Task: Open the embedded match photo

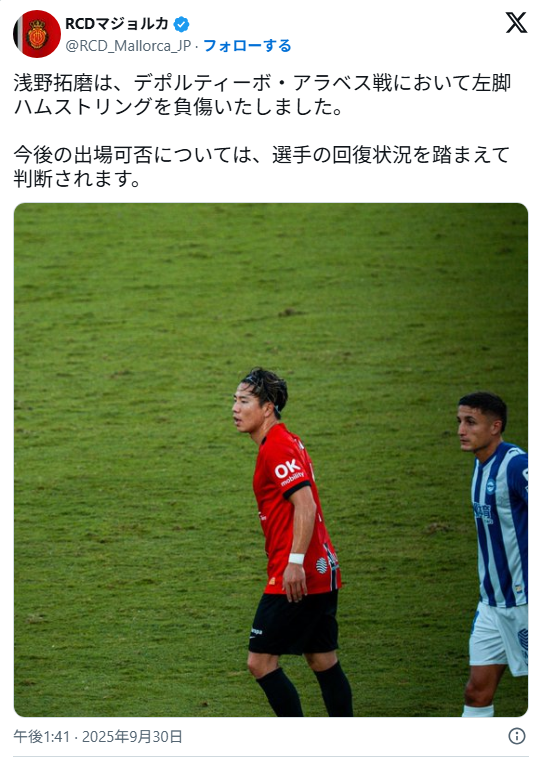Action: pos(270,460)
